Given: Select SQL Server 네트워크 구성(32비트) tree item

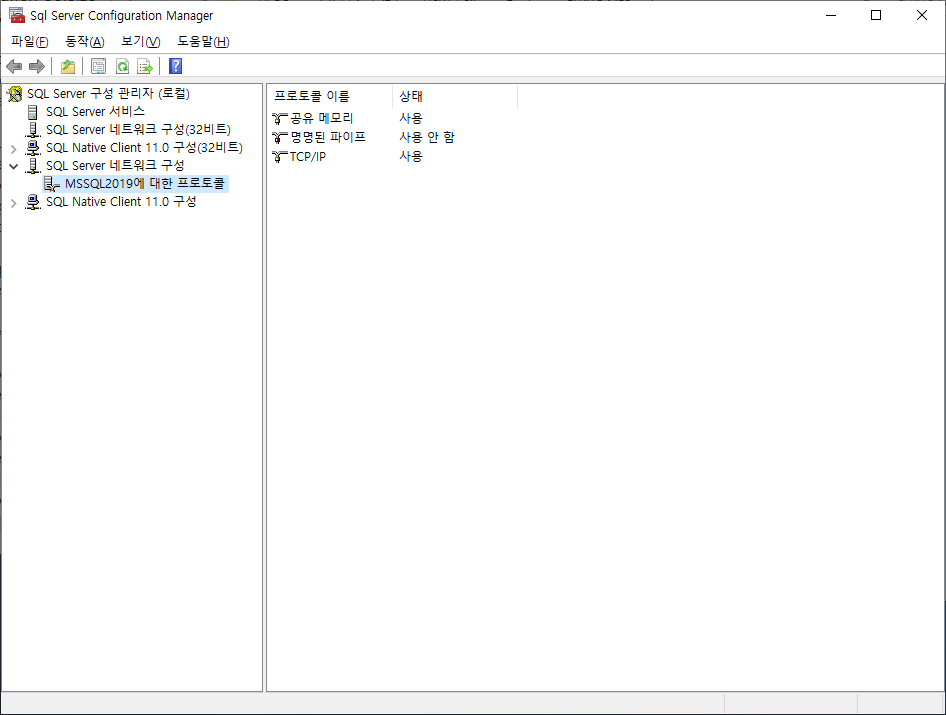Looking at the screenshot, I should tap(138, 130).
